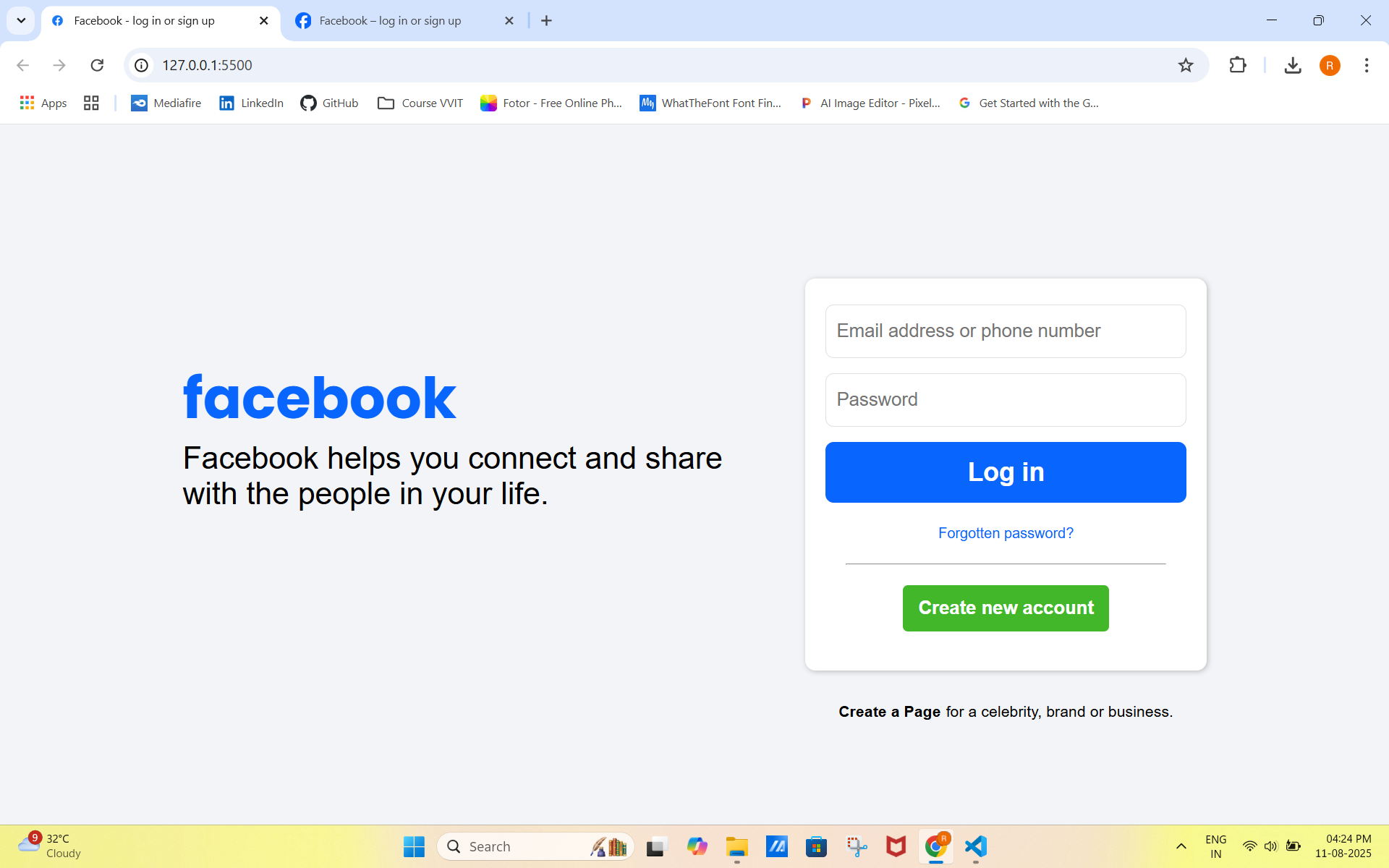The image size is (1389, 868).
Task: Click the browser forward arrow
Action: [59, 65]
